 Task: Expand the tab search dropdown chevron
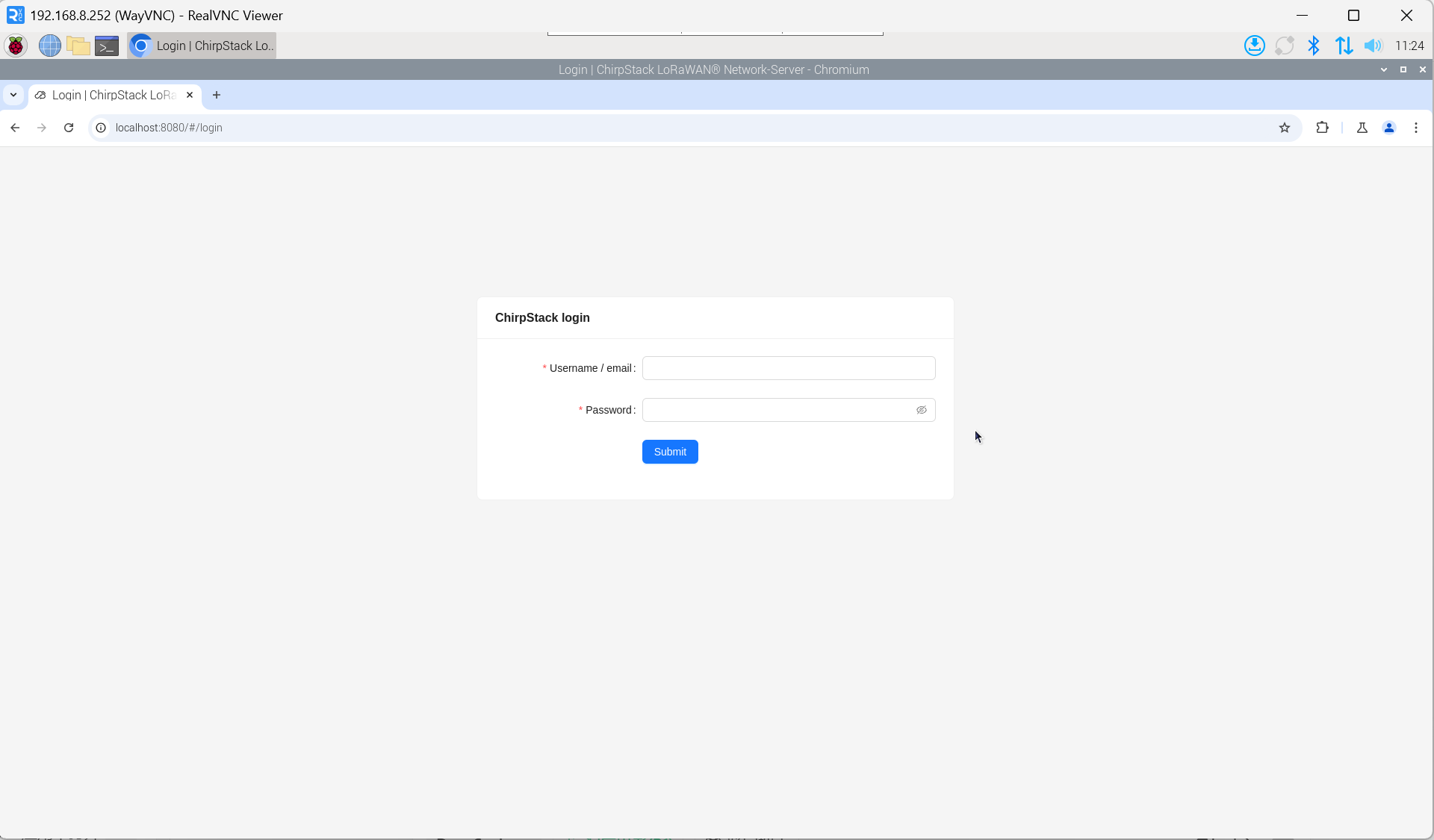pos(13,95)
